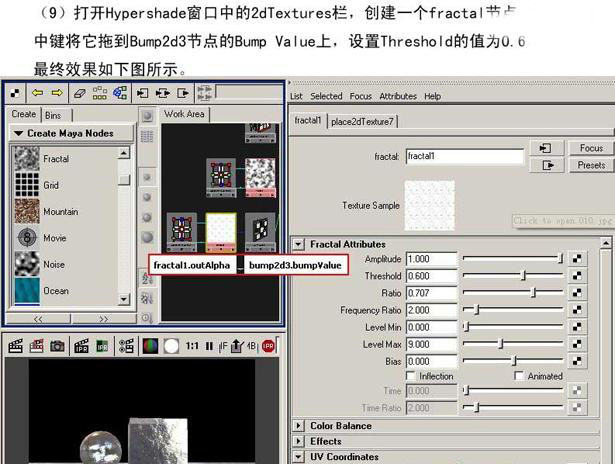Click the Graph Materials on Selected Objects icon
This screenshot has height=464, width=615.
[120, 93]
